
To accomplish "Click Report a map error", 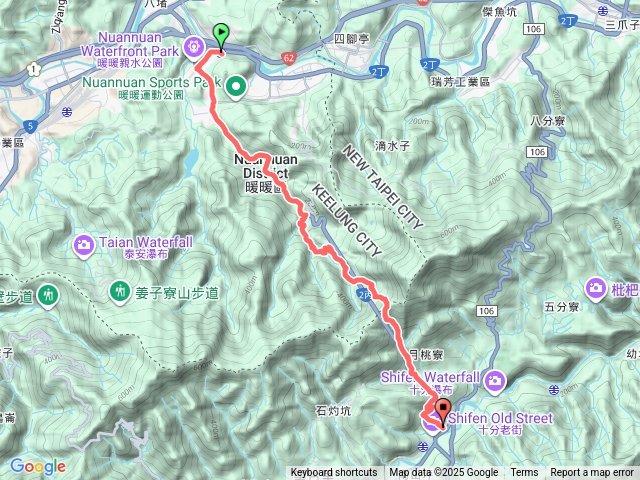I will pos(591,473).
